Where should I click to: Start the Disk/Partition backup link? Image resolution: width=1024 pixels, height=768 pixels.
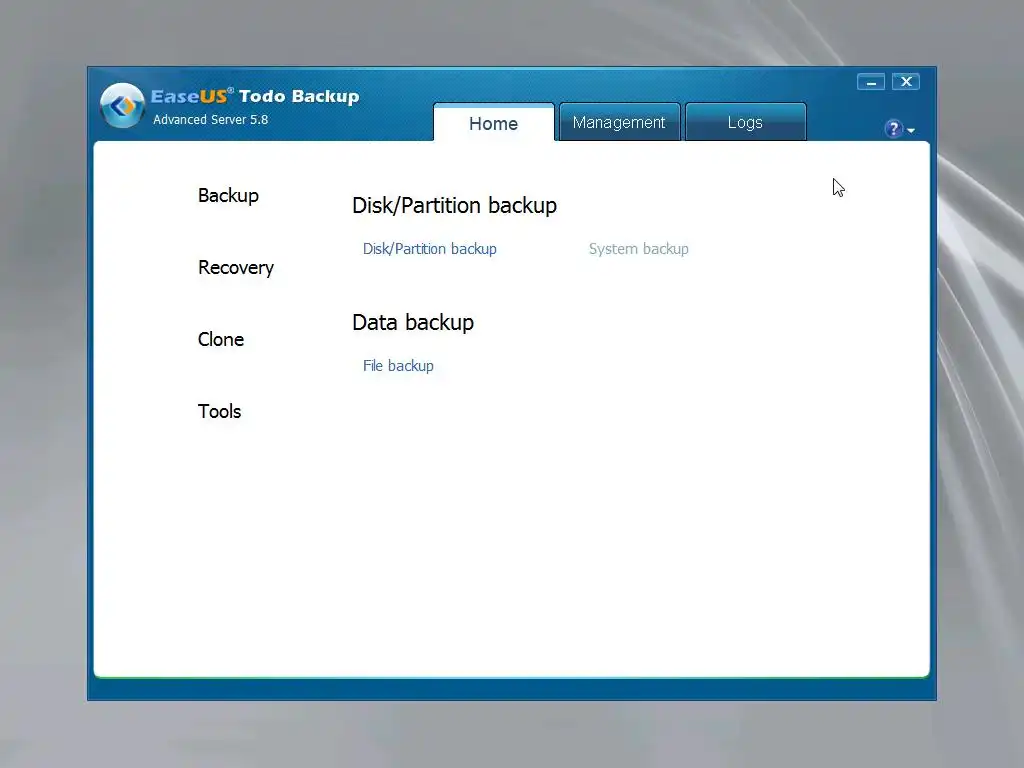pyautogui.click(x=430, y=249)
